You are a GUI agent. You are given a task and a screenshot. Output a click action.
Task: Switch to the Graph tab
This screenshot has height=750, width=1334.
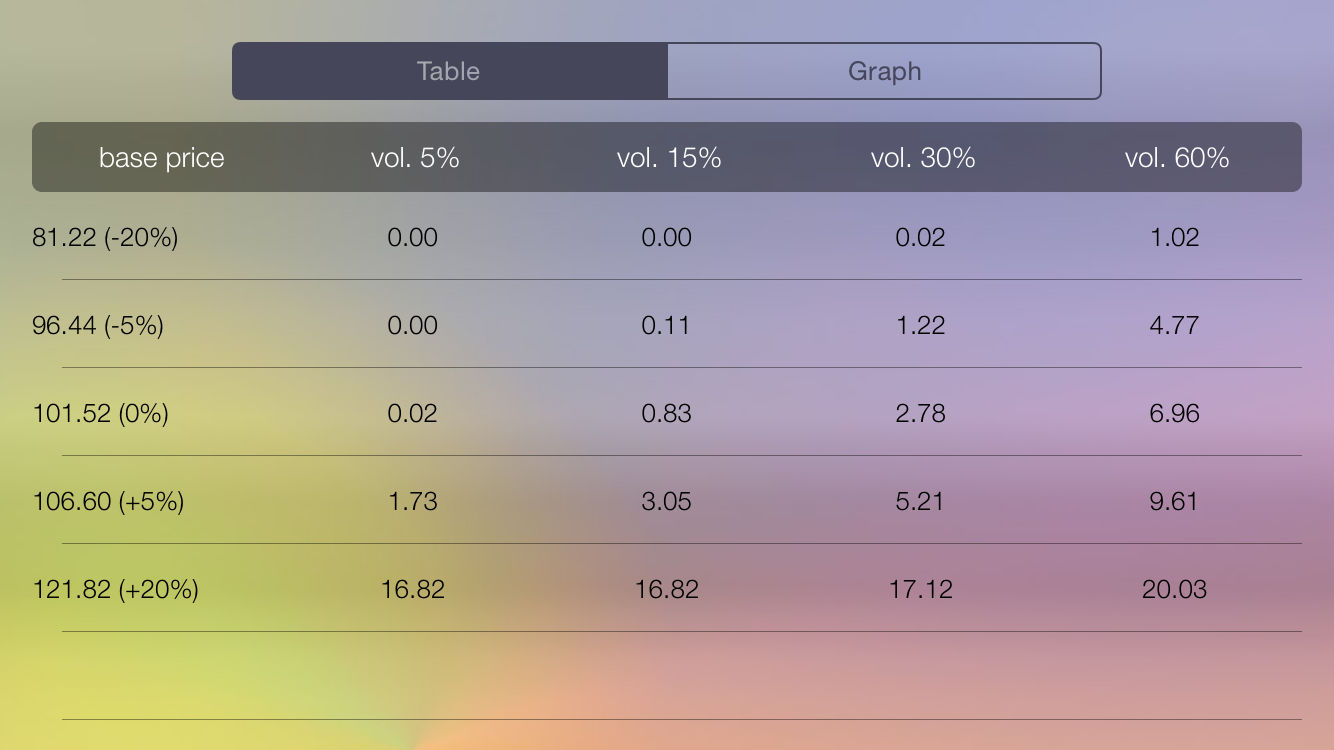pyautogui.click(x=884, y=71)
